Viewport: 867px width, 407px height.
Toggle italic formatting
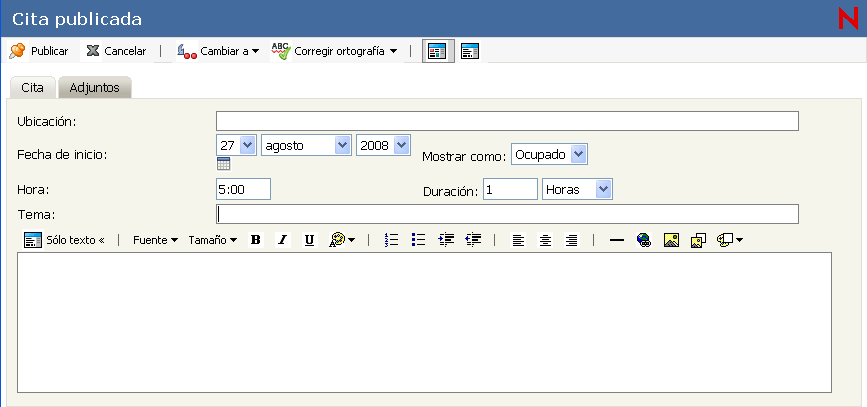click(x=283, y=240)
